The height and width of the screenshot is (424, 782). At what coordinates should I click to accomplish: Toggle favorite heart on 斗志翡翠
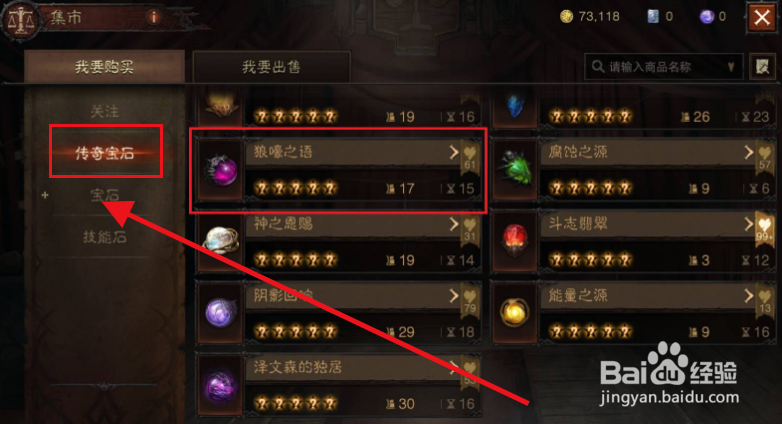pyautogui.click(x=765, y=229)
